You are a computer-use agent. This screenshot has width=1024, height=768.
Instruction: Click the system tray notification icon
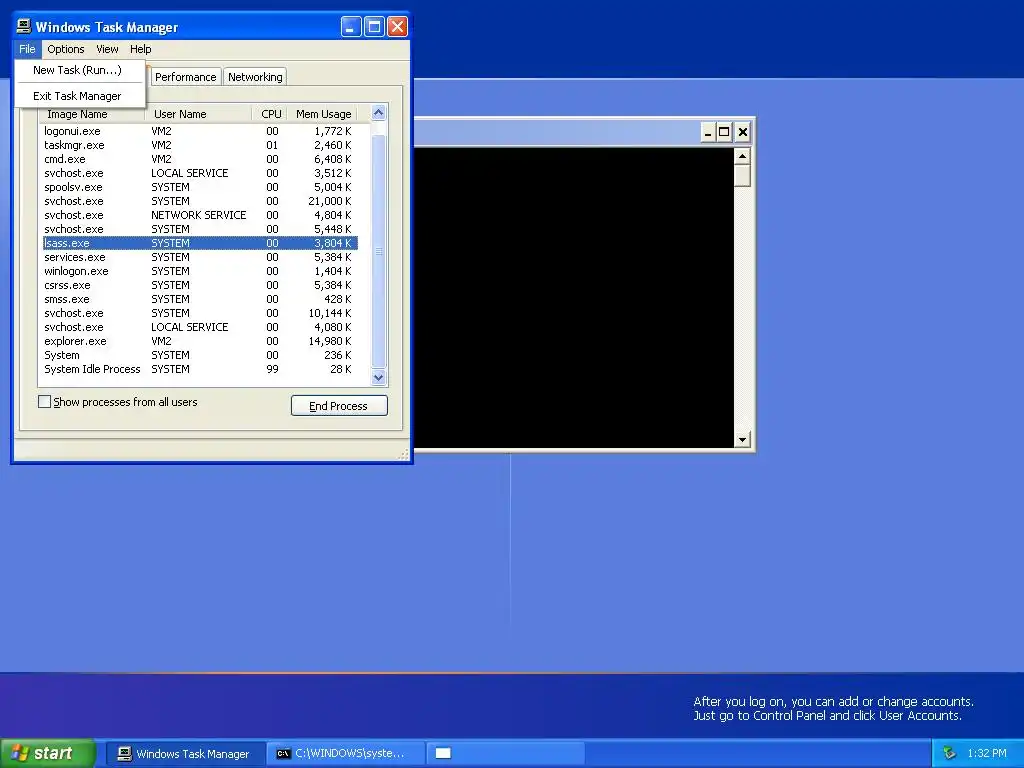tap(950, 754)
